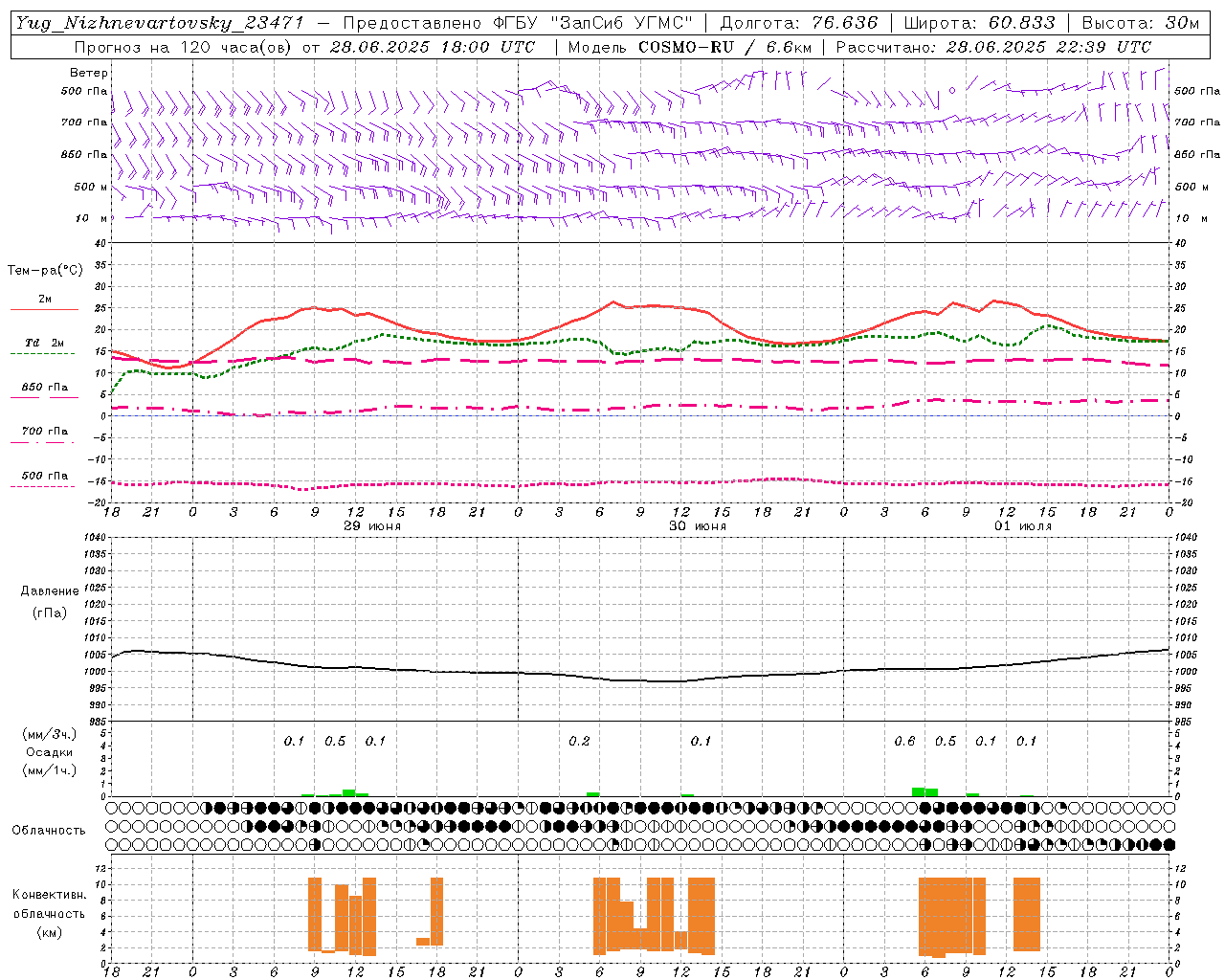Click the 'Осадки' precipitation label
This screenshot has width=1225, height=980.
pyautogui.click(x=50, y=752)
